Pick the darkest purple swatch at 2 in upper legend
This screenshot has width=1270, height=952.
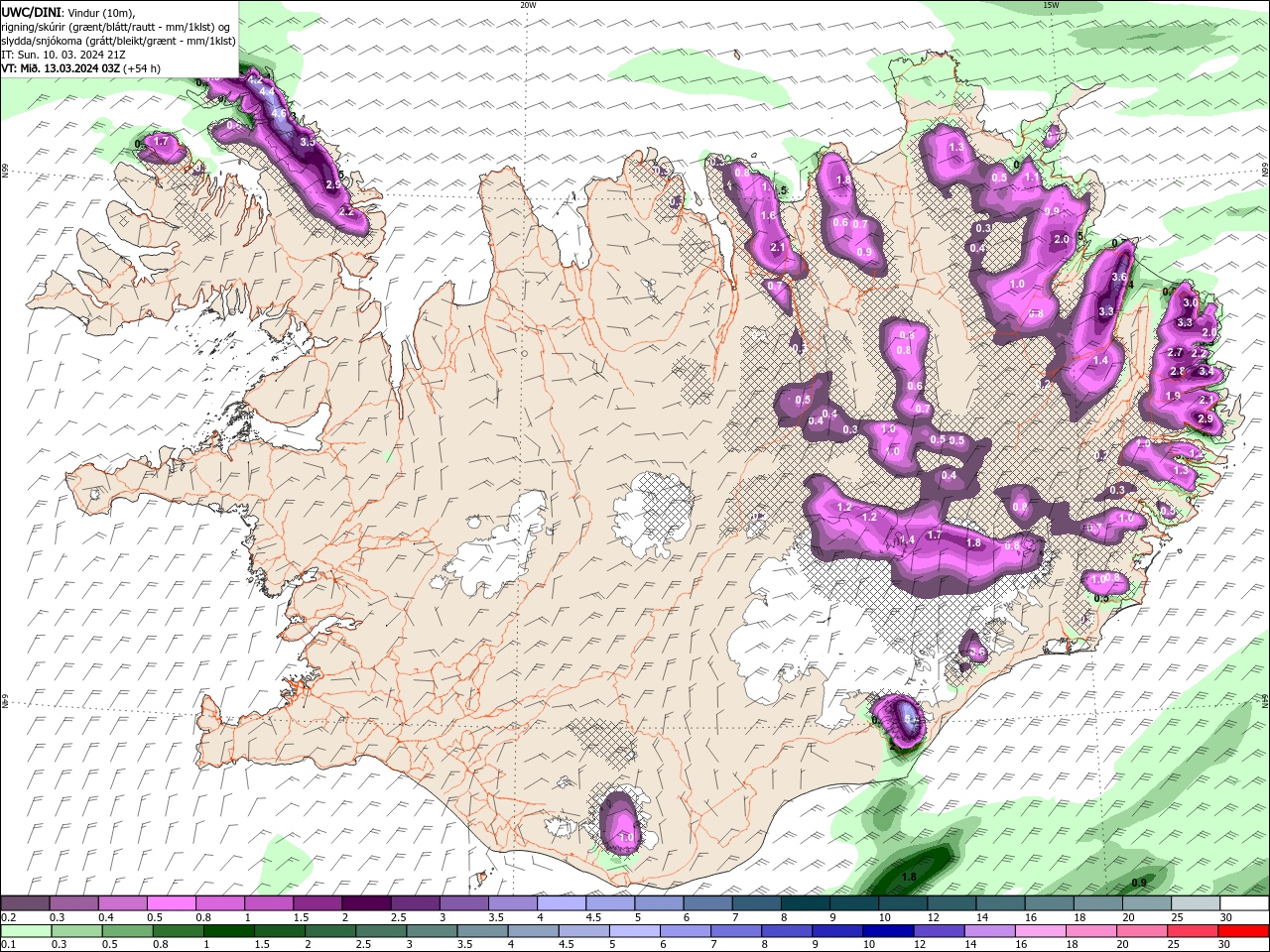pos(365,903)
